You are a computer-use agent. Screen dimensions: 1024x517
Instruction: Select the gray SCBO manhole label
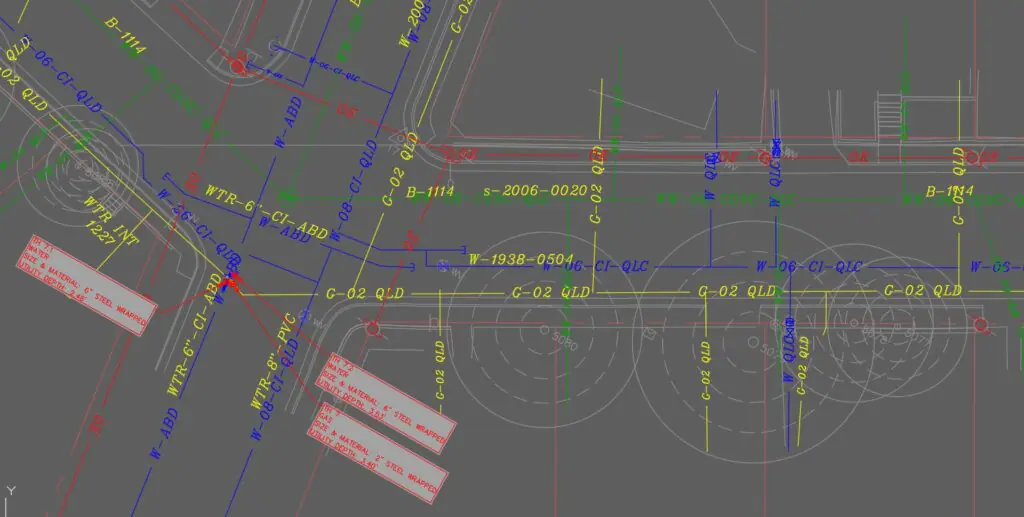566,341
